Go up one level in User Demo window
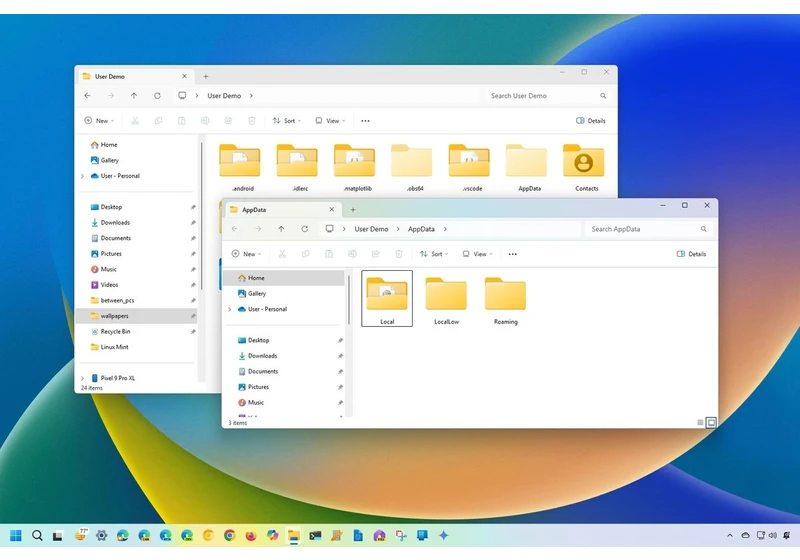The width and height of the screenshot is (800, 560). 134,95
